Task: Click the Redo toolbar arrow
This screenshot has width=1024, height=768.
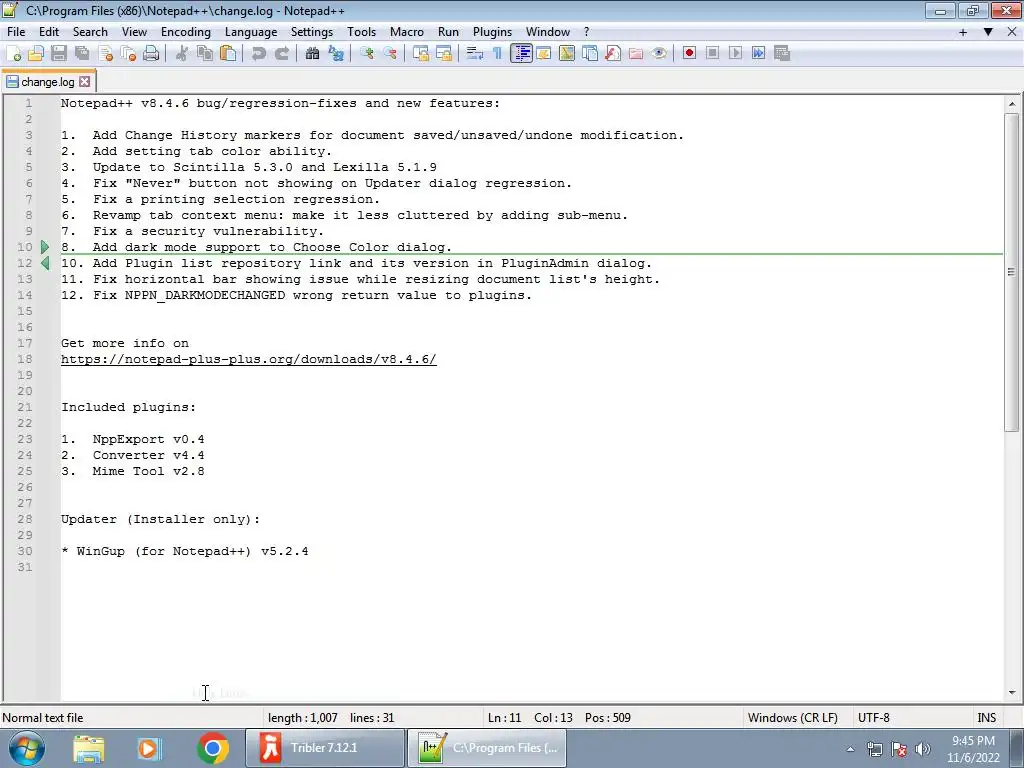Action: click(x=281, y=54)
